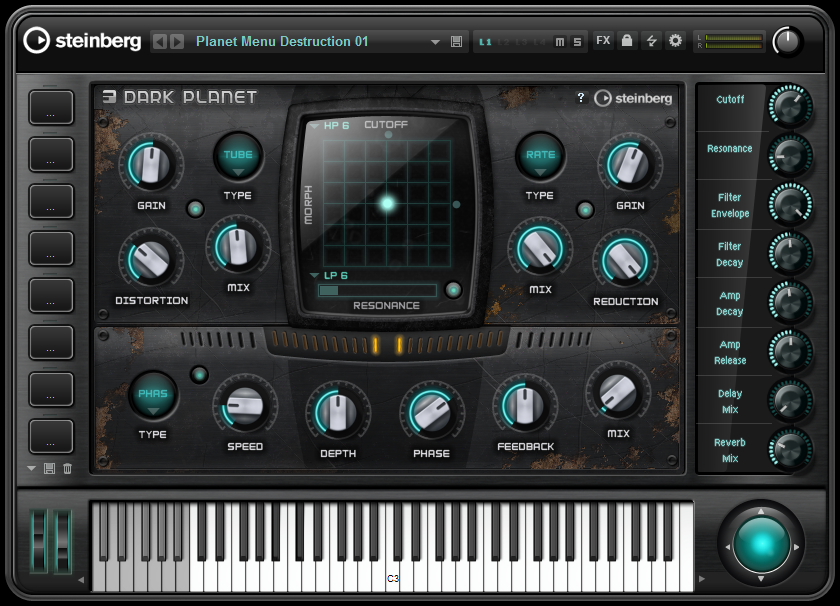Open the RATE reduction type selector
Viewport: 840px width, 606px height.
pos(540,156)
